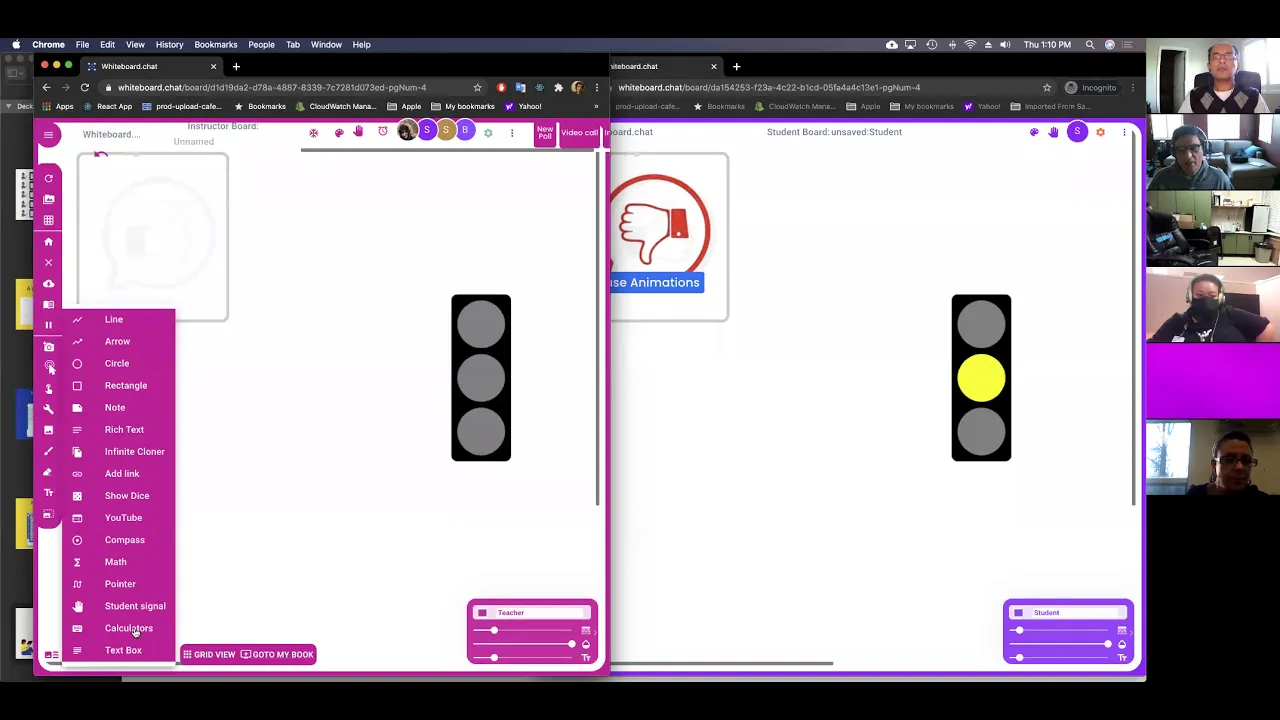Select Pointer in the tools menu
Viewport: 1280px width, 720px height.
[118, 584]
